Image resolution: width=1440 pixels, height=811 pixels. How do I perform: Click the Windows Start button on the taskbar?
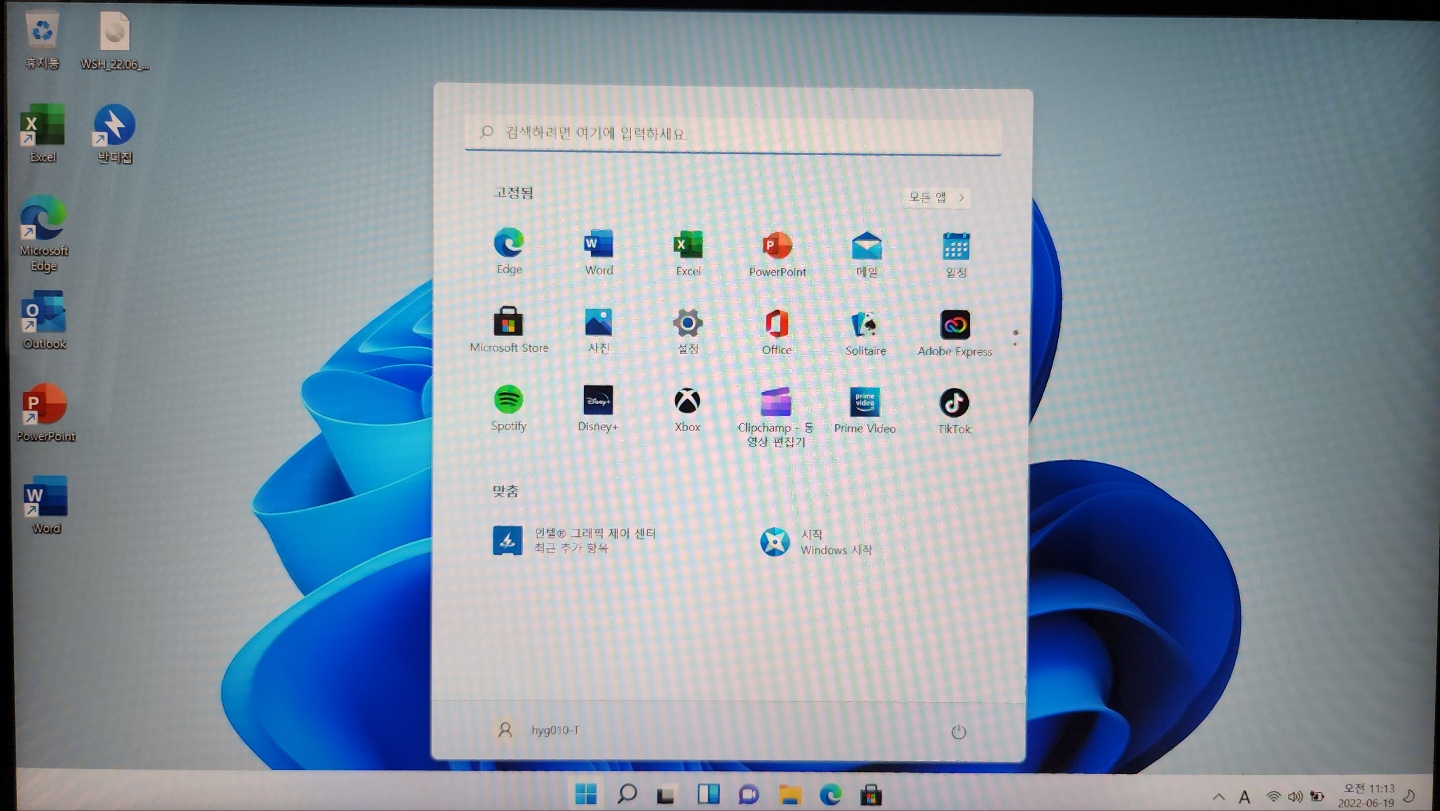click(586, 795)
